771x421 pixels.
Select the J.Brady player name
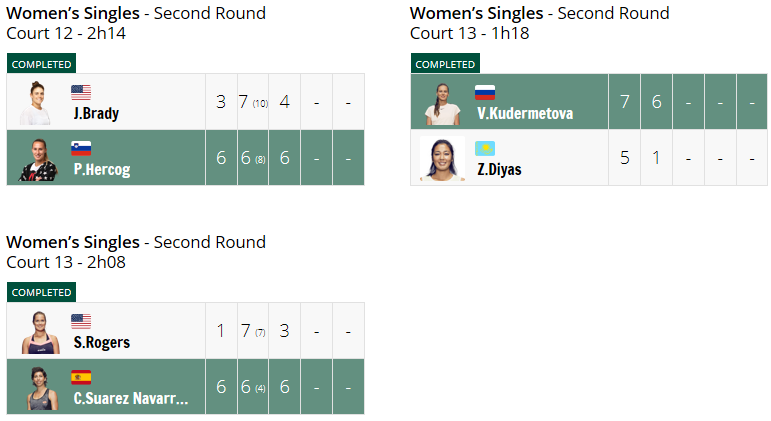click(96, 114)
